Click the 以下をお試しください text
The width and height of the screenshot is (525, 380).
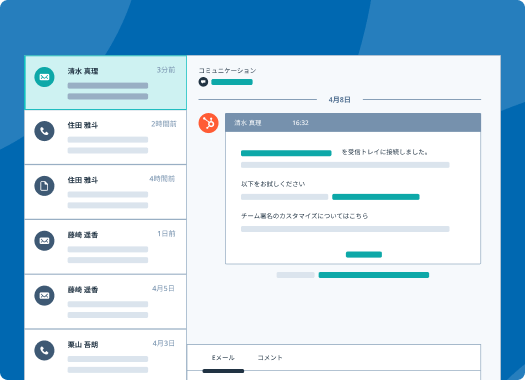(x=273, y=184)
